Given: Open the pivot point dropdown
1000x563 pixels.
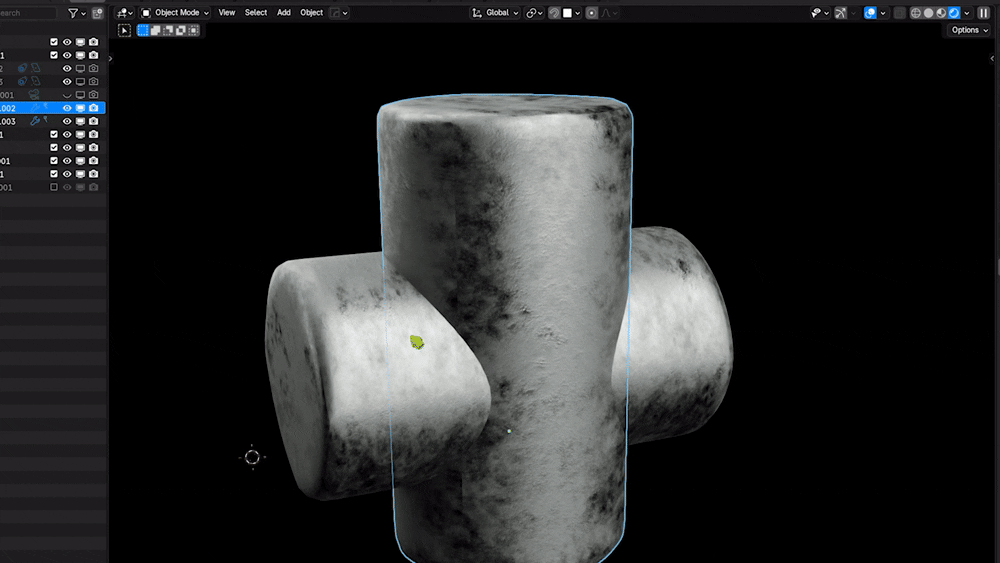Looking at the screenshot, I should [534, 13].
